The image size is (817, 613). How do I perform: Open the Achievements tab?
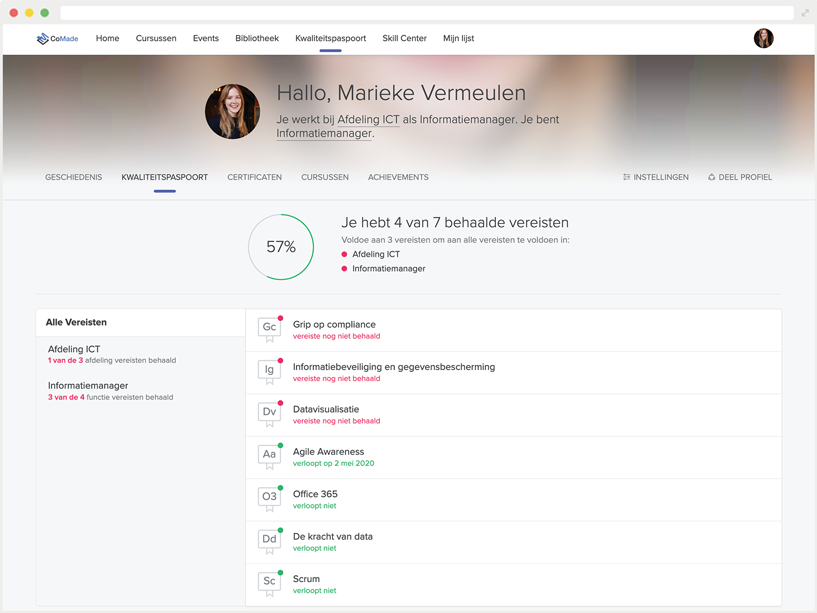(x=398, y=177)
